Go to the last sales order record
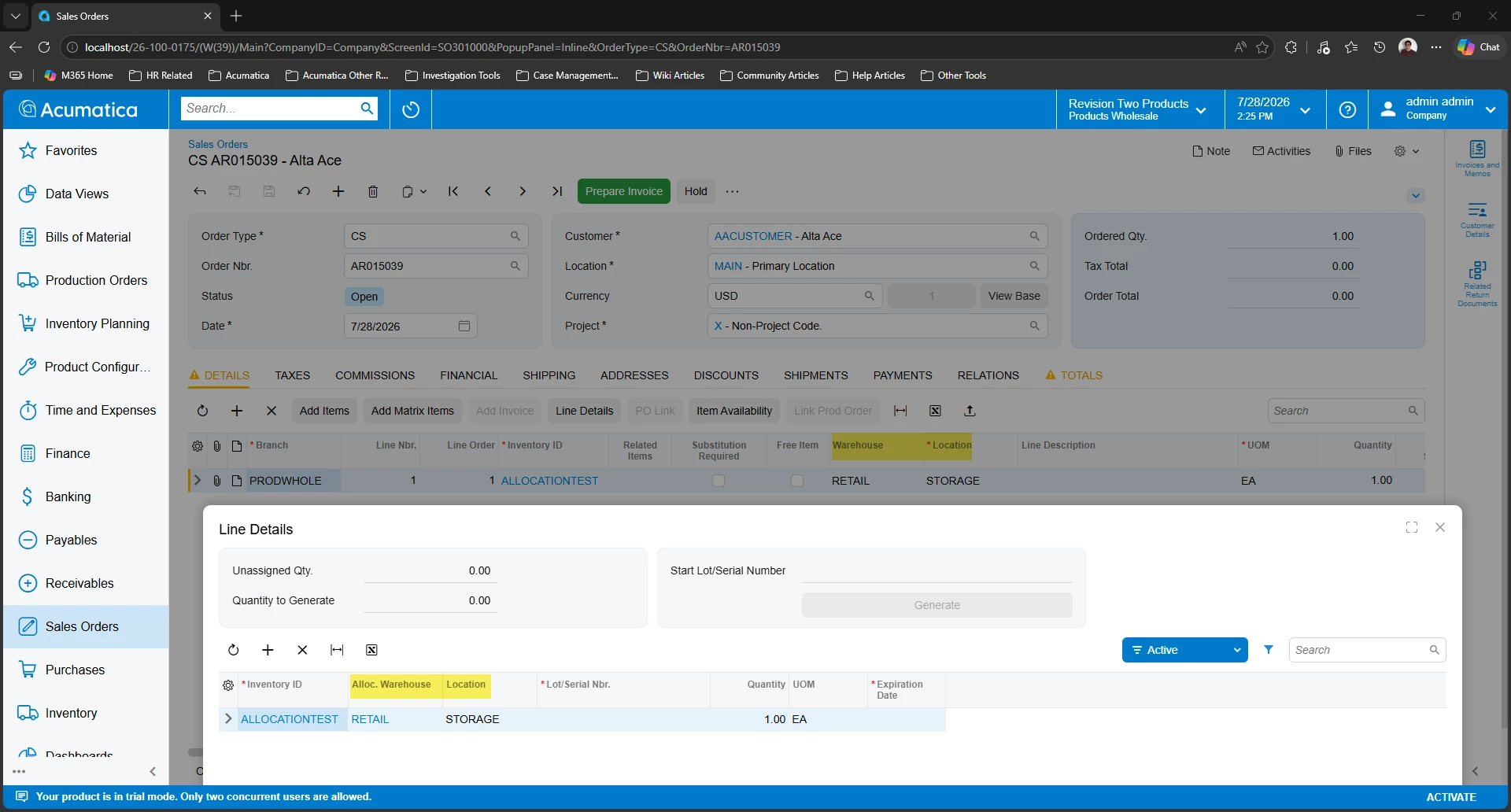The image size is (1511, 812). (557, 191)
